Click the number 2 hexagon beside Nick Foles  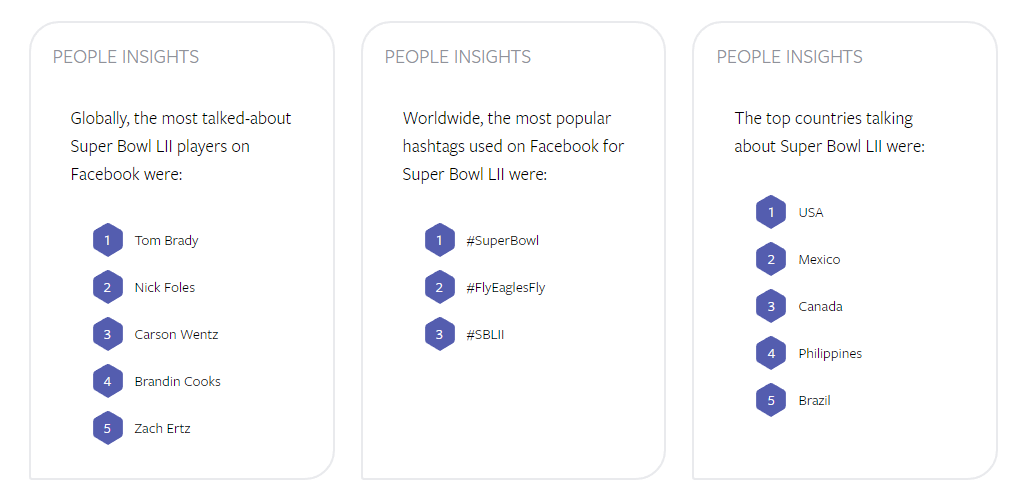107,287
